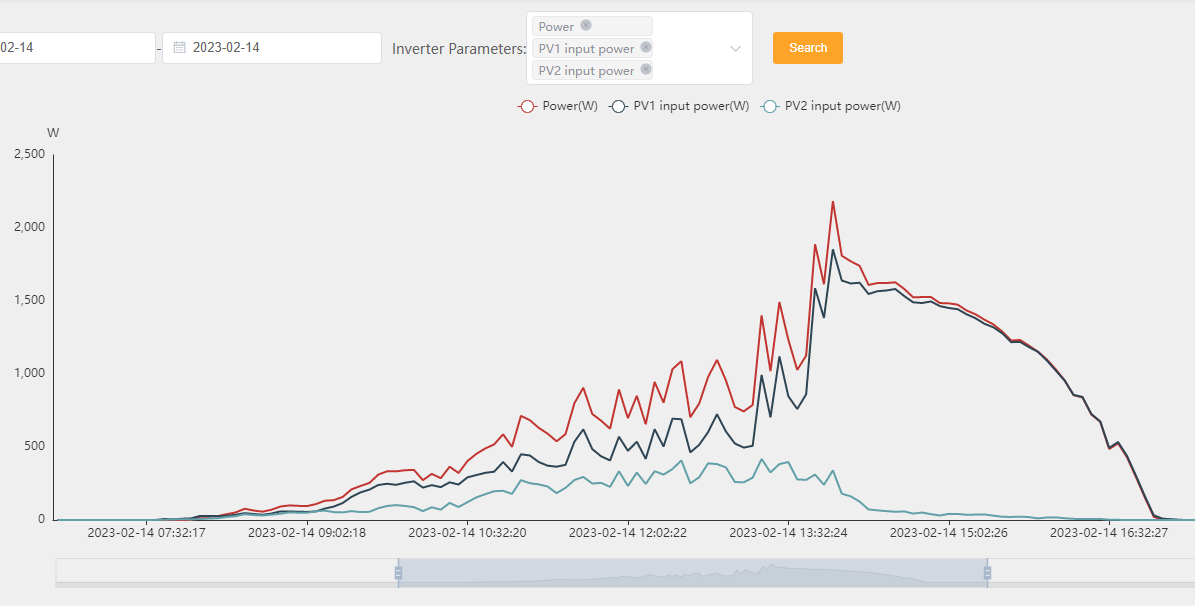Image resolution: width=1195 pixels, height=606 pixels.
Task: Click the 1,000 y-axis label
Action: pyautogui.click(x=30, y=374)
